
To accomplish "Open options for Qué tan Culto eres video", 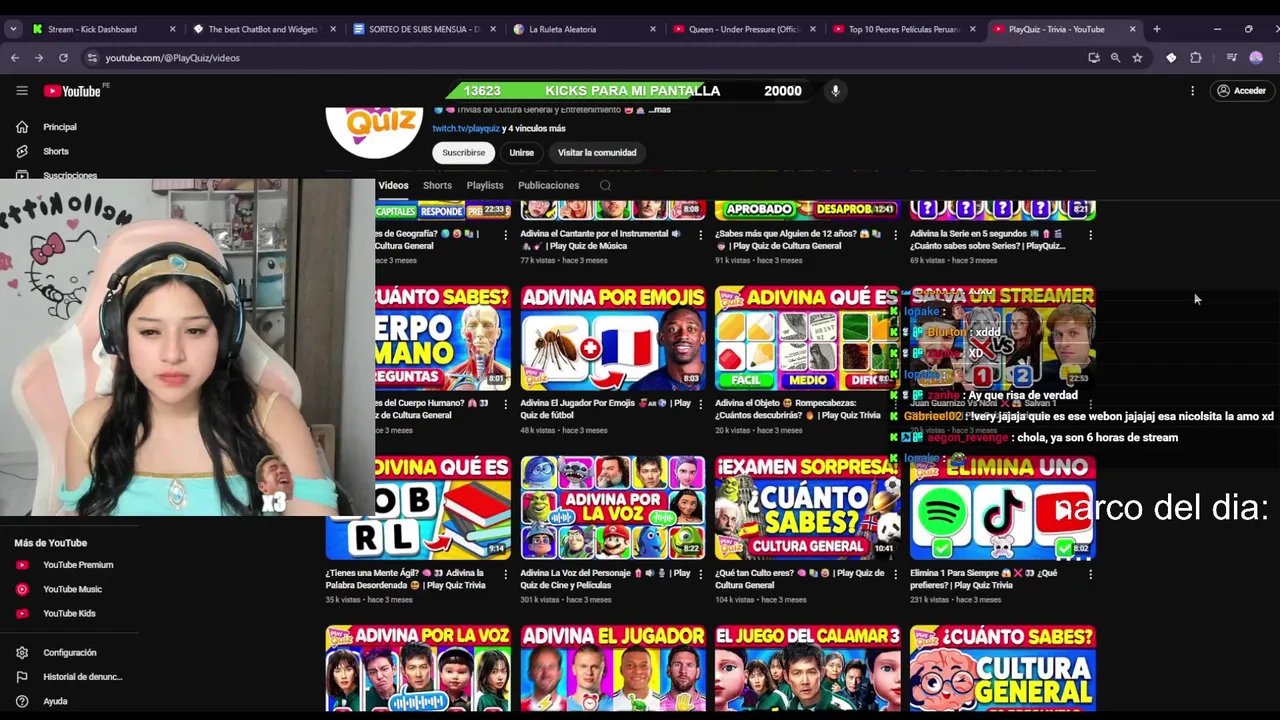I will (895, 575).
